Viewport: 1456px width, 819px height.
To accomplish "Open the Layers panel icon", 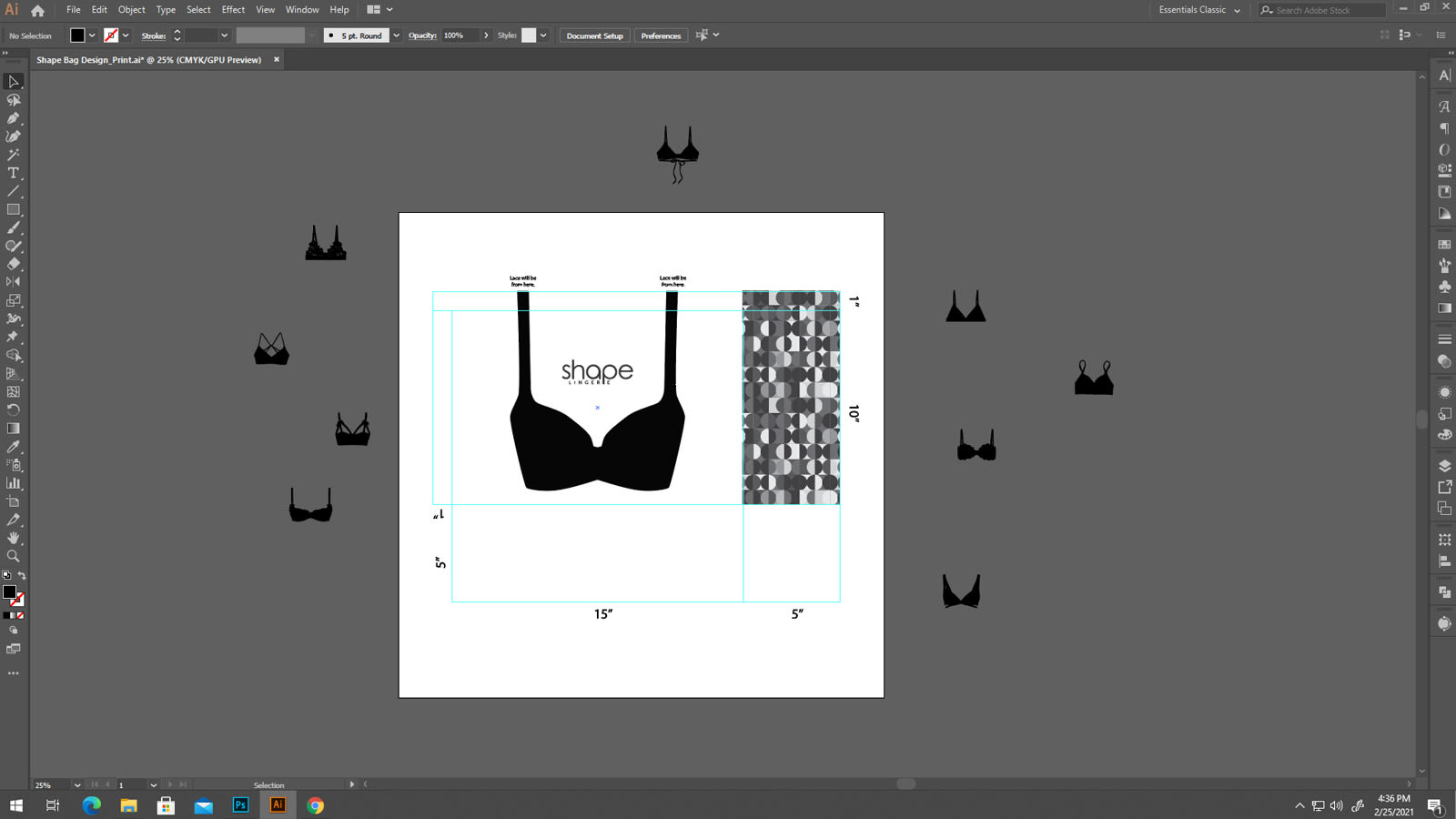I will (1444, 466).
